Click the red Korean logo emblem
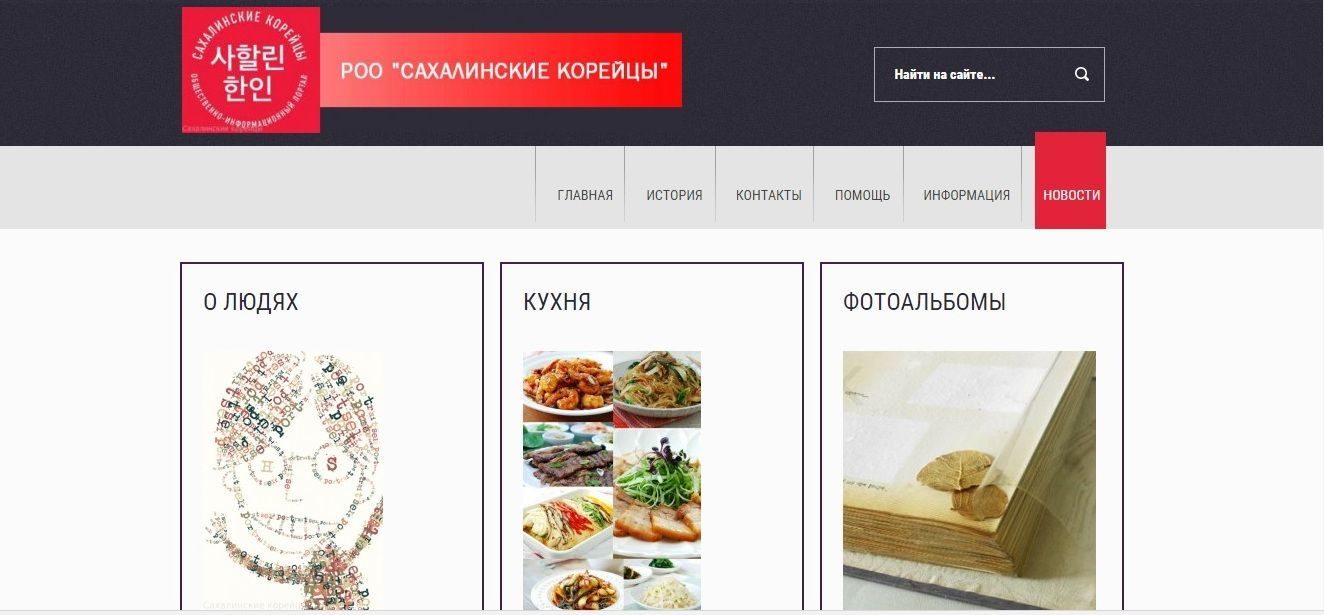 (x=251, y=70)
